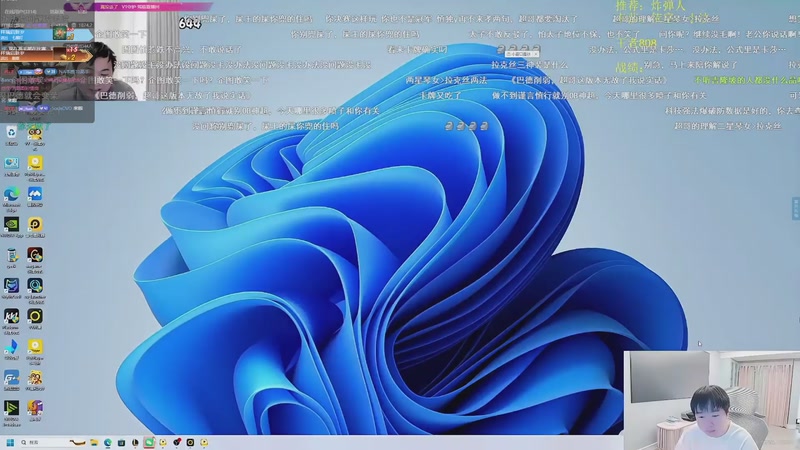This screenshot has height=450, width=800.
Task: Open the blue G+ desktop shortcut
Action: point(11,378)
